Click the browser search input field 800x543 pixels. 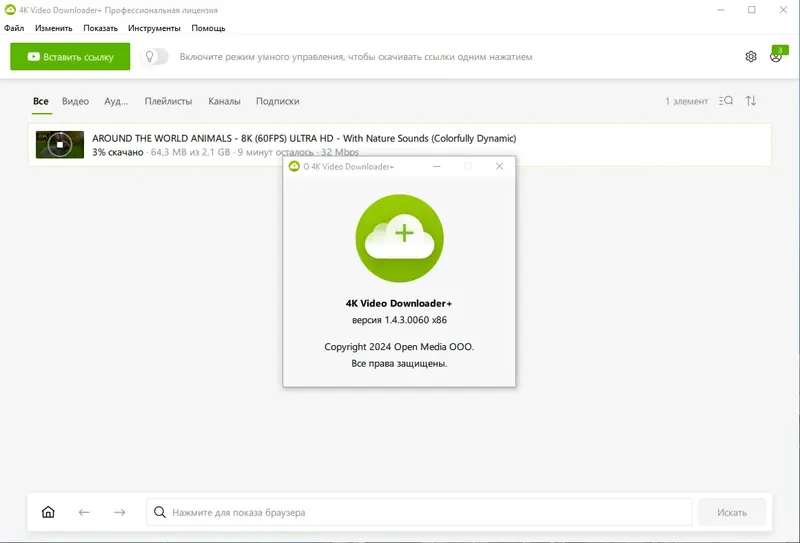coord(419,512)
